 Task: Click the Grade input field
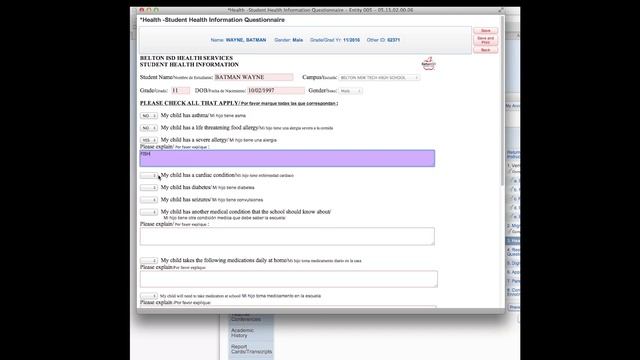180,91
